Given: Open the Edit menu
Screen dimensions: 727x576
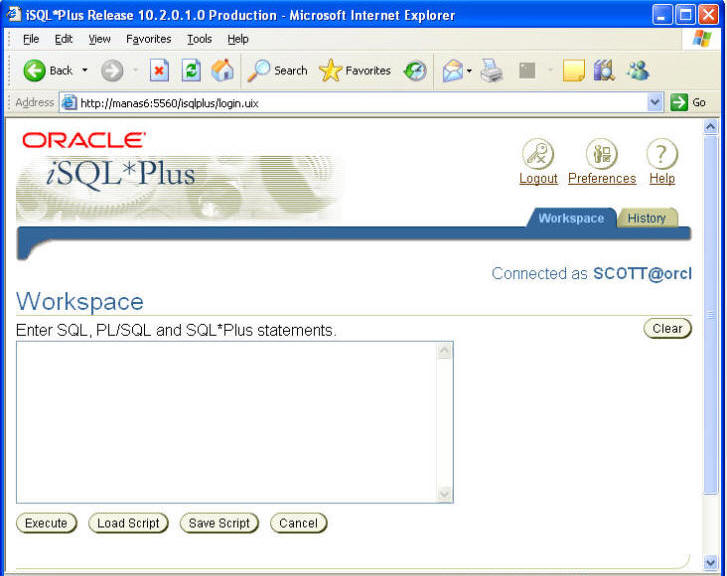Looking at the screenshot, I should (64, 39).
